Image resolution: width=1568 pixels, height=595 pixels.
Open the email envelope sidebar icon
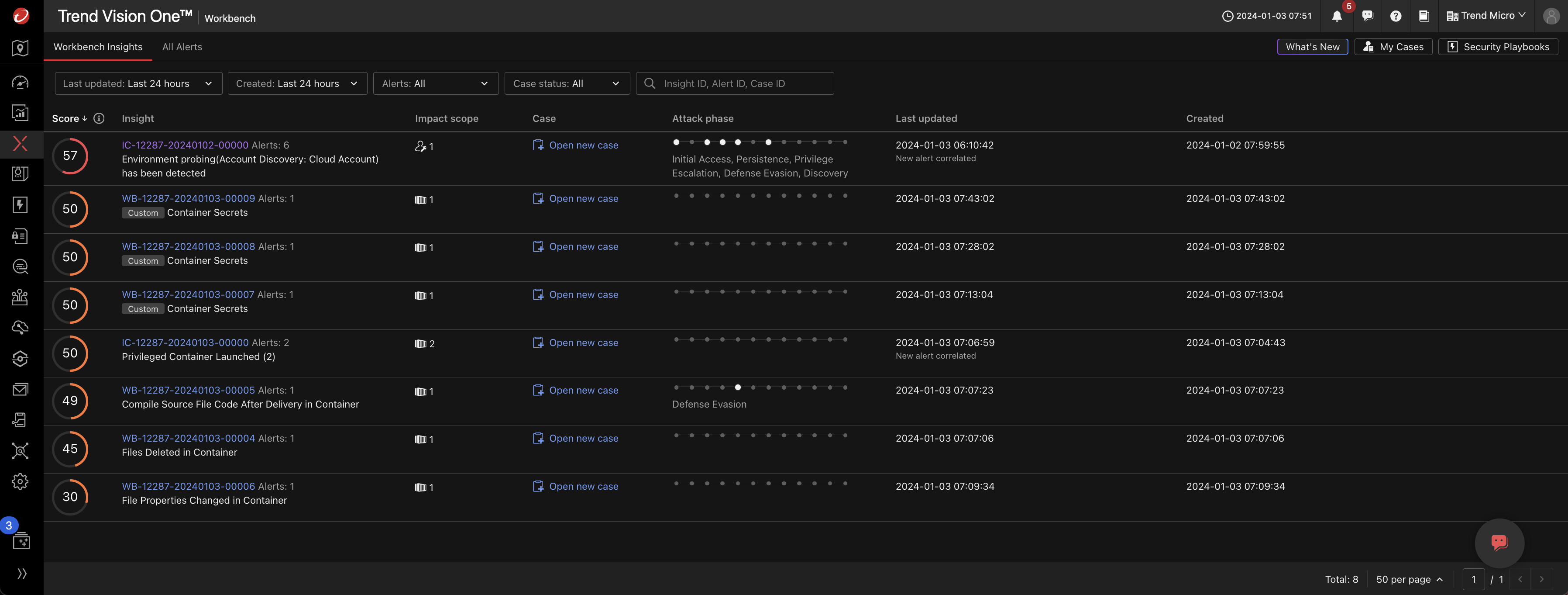[x=20, y=389]
